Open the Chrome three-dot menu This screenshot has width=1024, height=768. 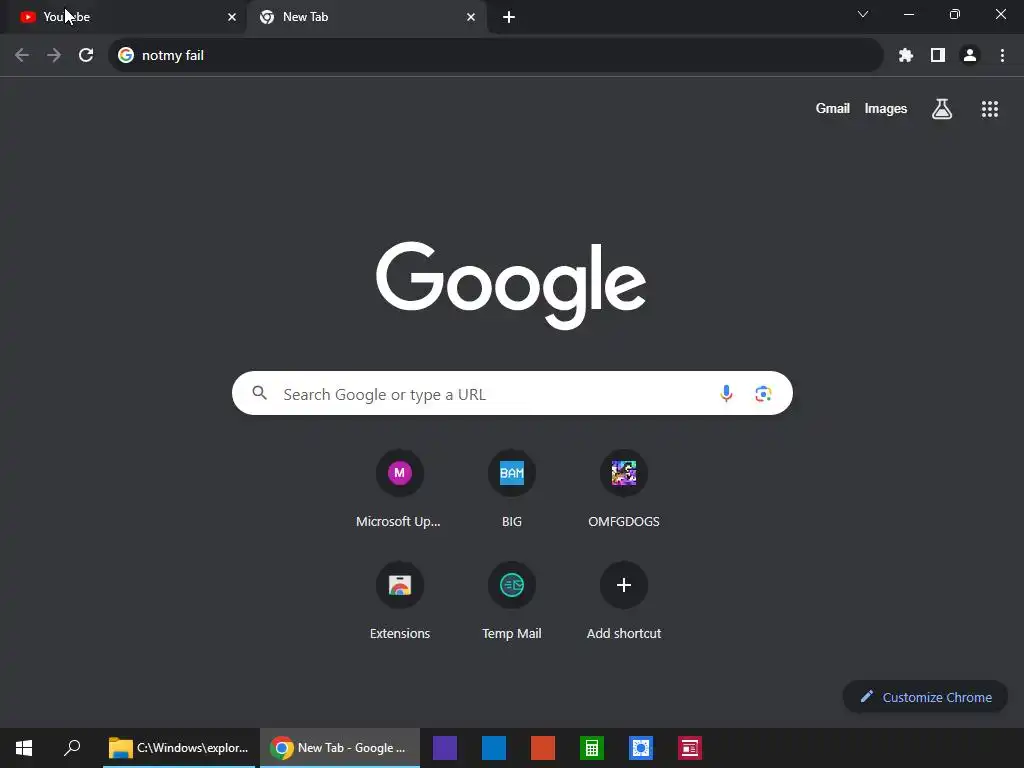(x=1002, y=56)
